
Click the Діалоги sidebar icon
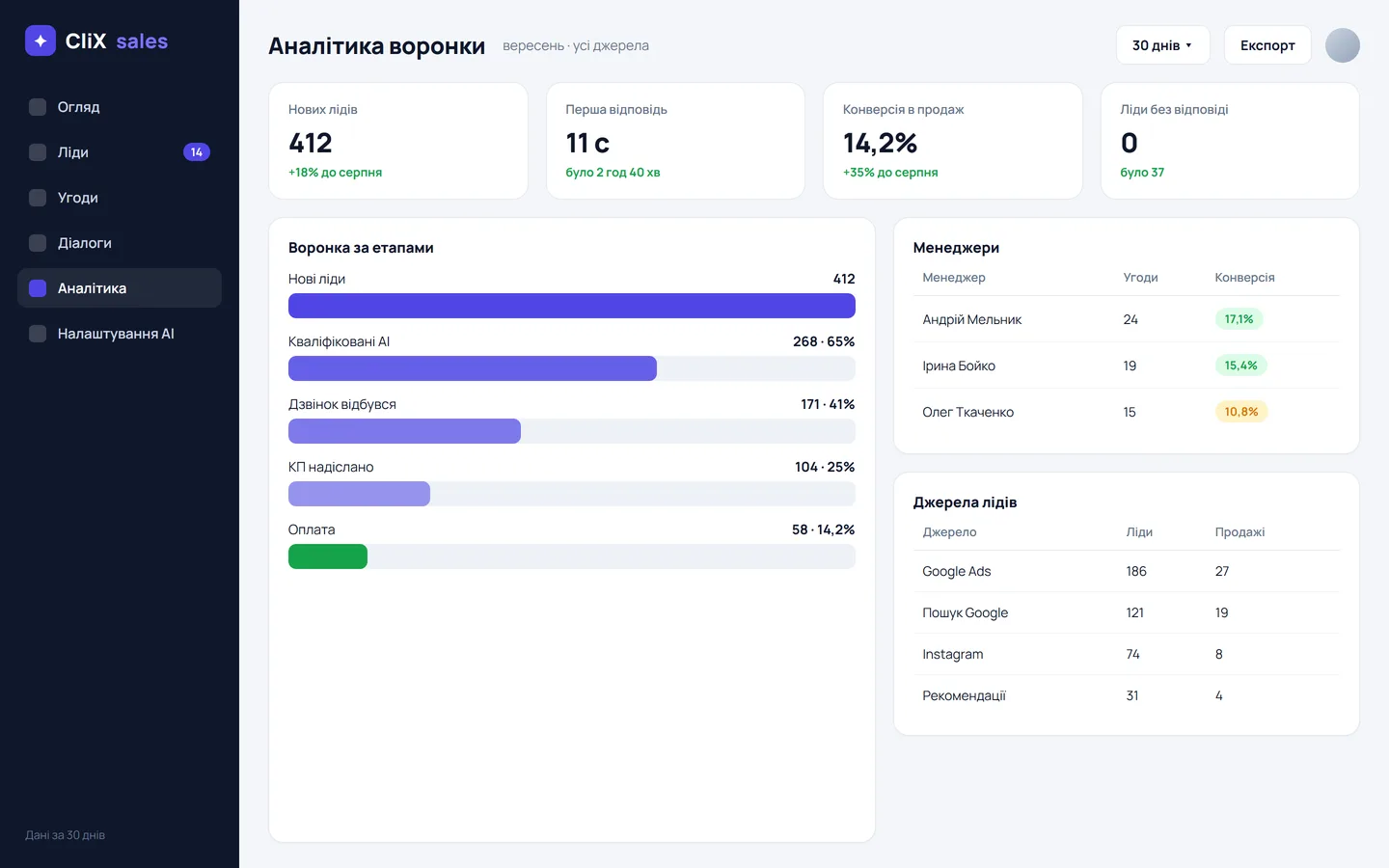(x=38, y=243)
